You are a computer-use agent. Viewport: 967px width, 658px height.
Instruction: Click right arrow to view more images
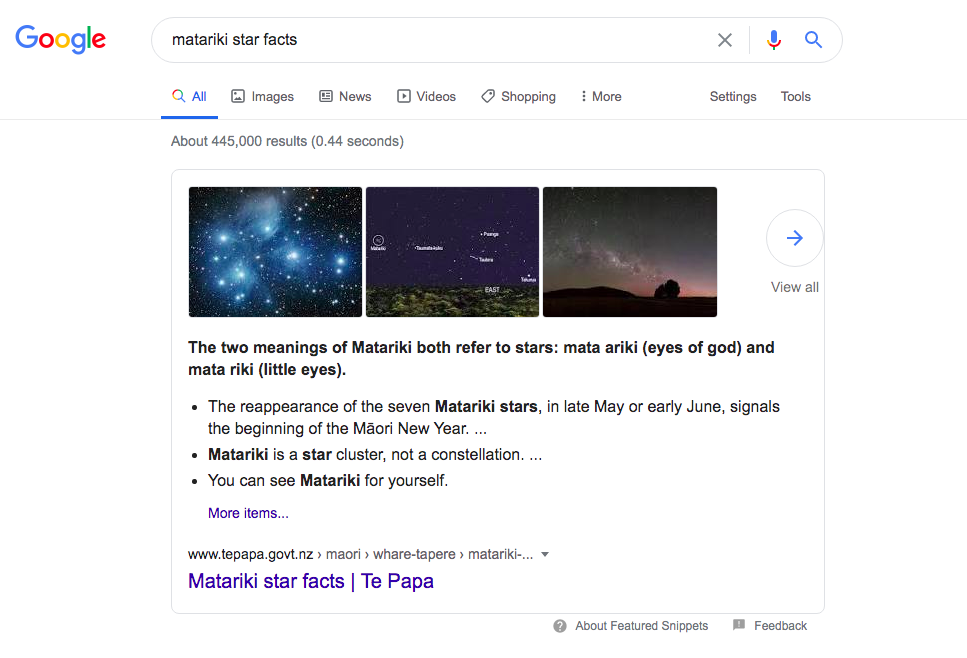pyautogui.click(x=795, y=238)
